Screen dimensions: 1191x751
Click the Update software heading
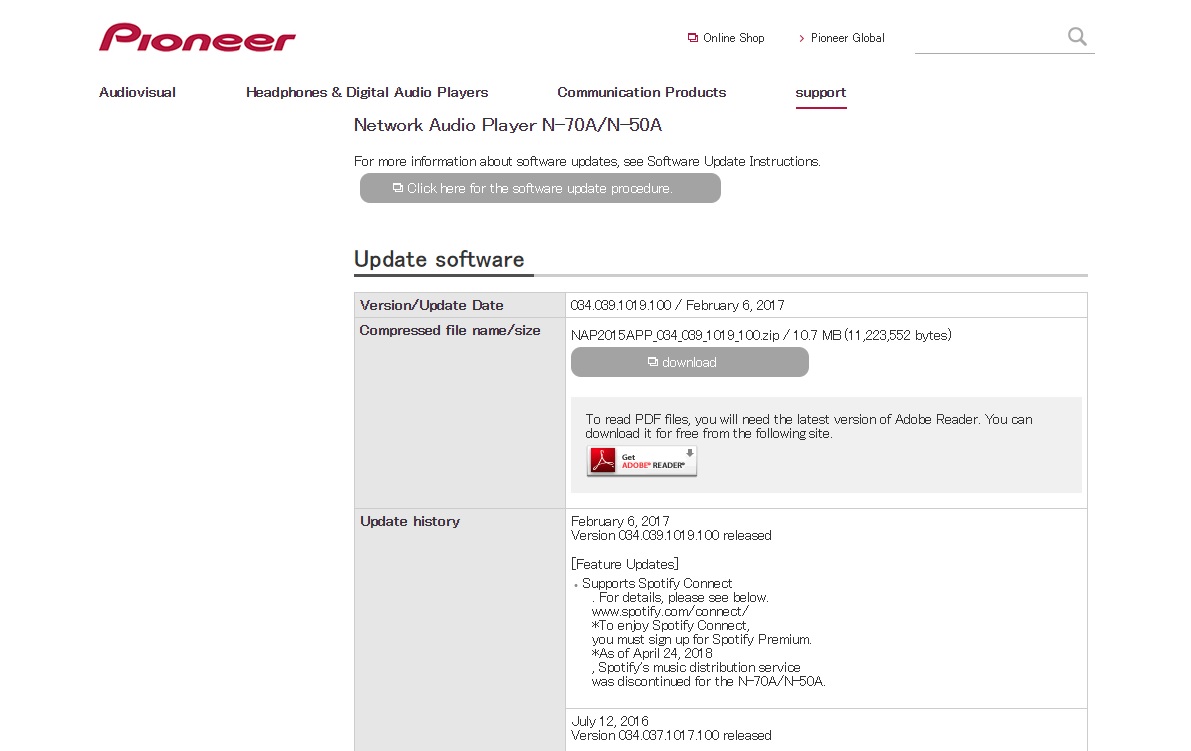tap(439, 260)
